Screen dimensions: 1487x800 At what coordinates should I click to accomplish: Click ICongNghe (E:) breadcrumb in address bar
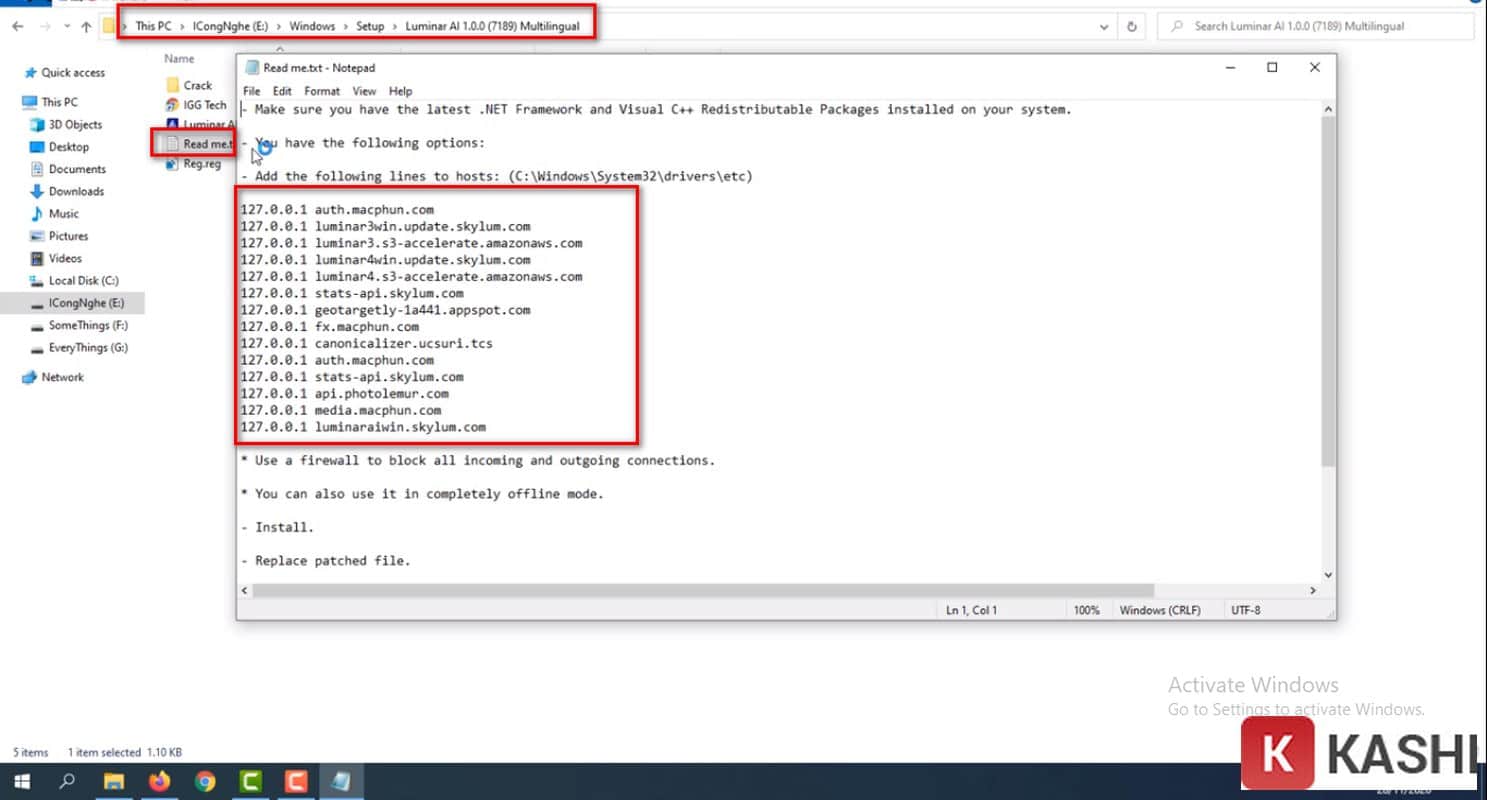(x=231, y=26)
